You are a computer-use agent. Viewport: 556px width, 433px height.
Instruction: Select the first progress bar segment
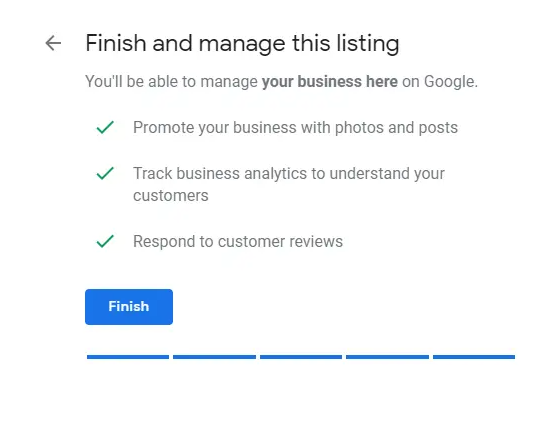[128, 357]
